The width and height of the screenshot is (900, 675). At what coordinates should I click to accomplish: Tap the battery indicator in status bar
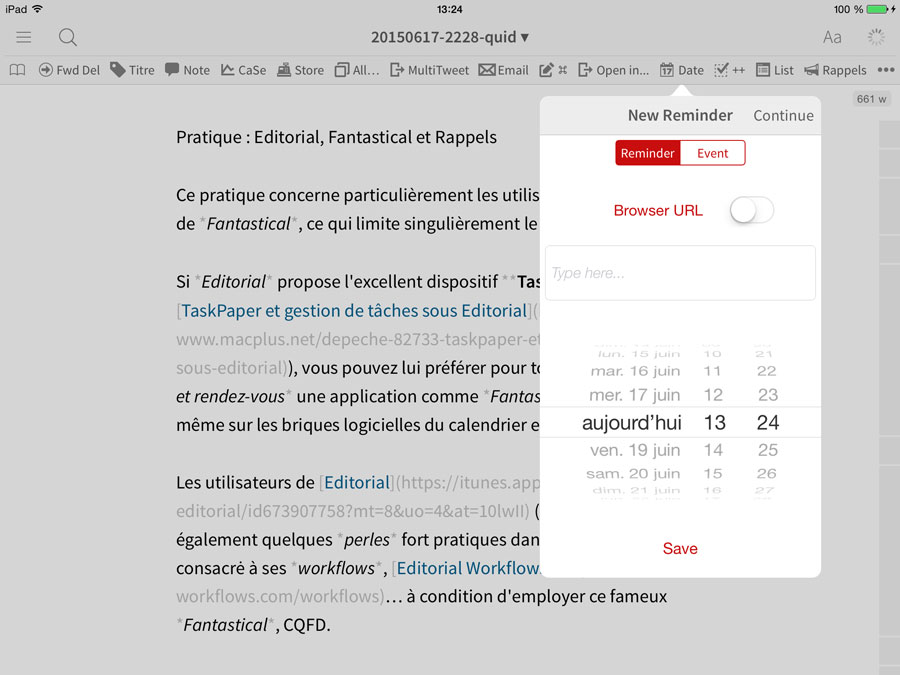[879, 9]
